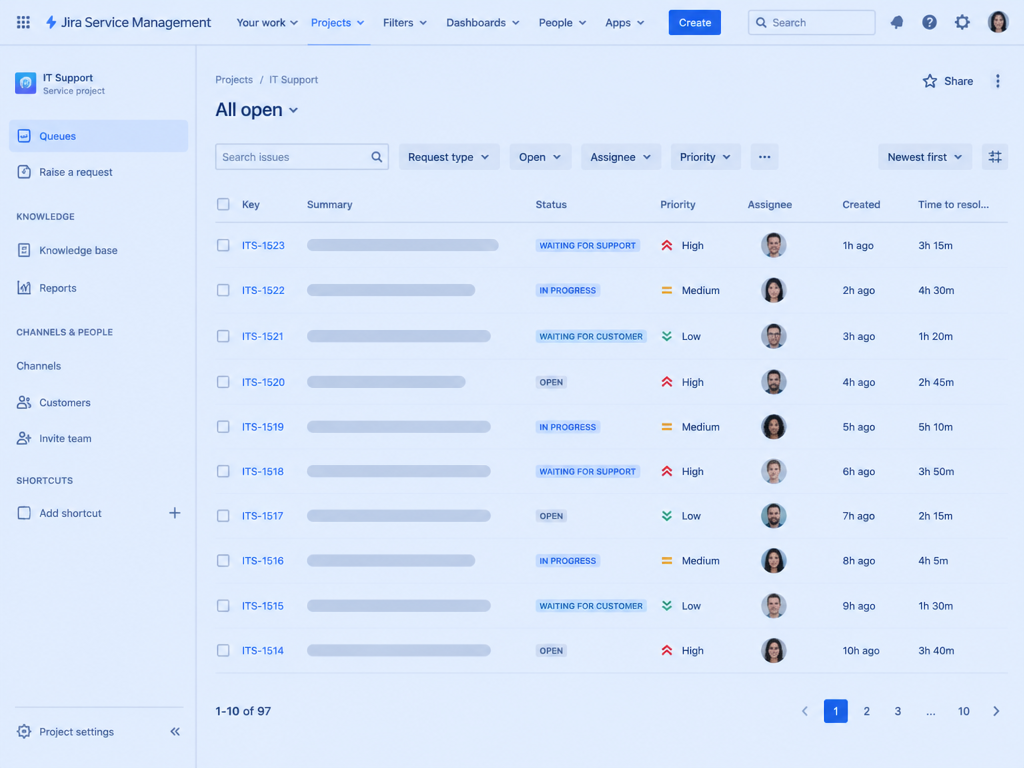Click the IT Support project avatar icon

25,83
